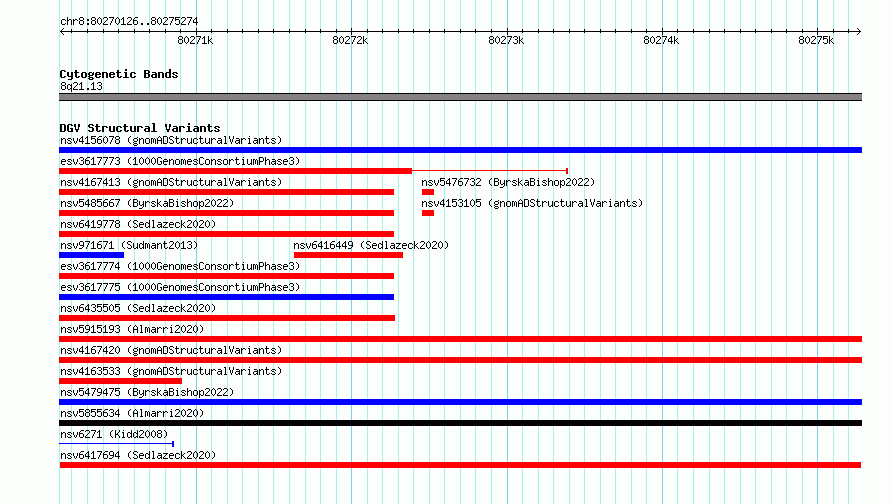Click the gray 8q21.13 cytoband bar
890x504 pixels.
460,97
